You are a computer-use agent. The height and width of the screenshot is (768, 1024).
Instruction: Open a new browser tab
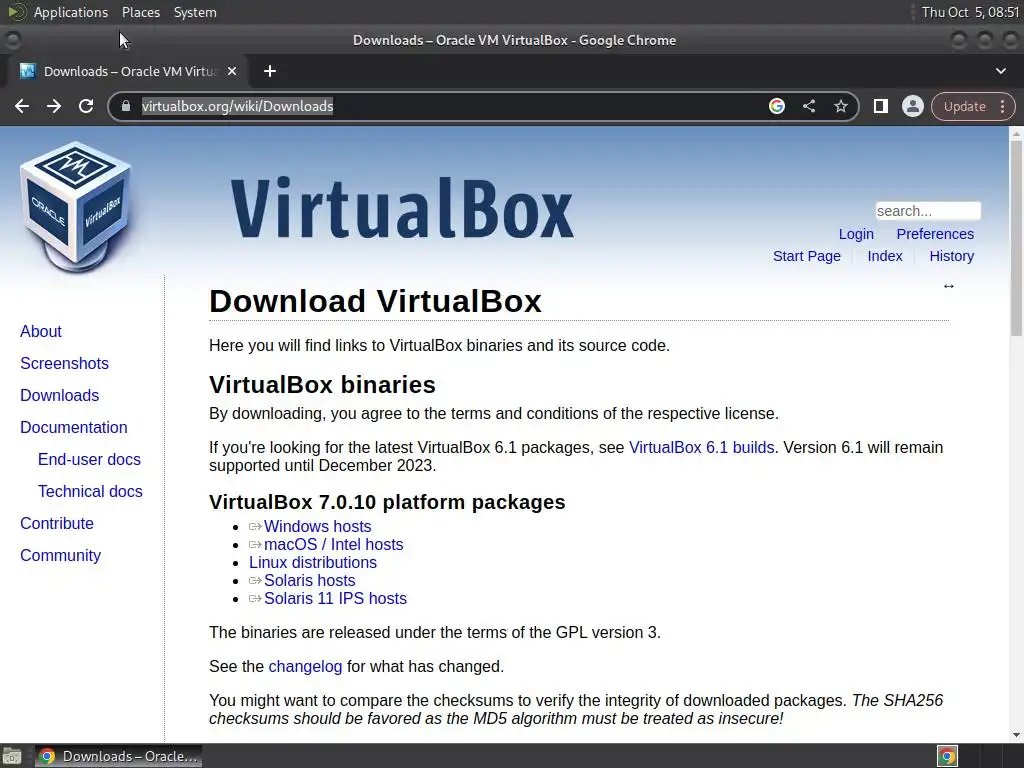click(270, 71)
